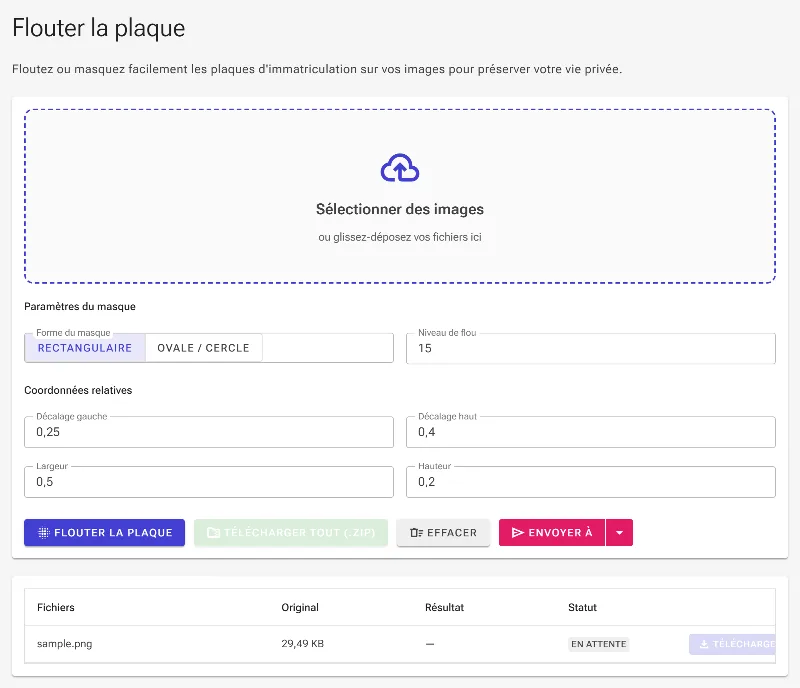Click the Coordonnées relatives heading

[78, 390]
